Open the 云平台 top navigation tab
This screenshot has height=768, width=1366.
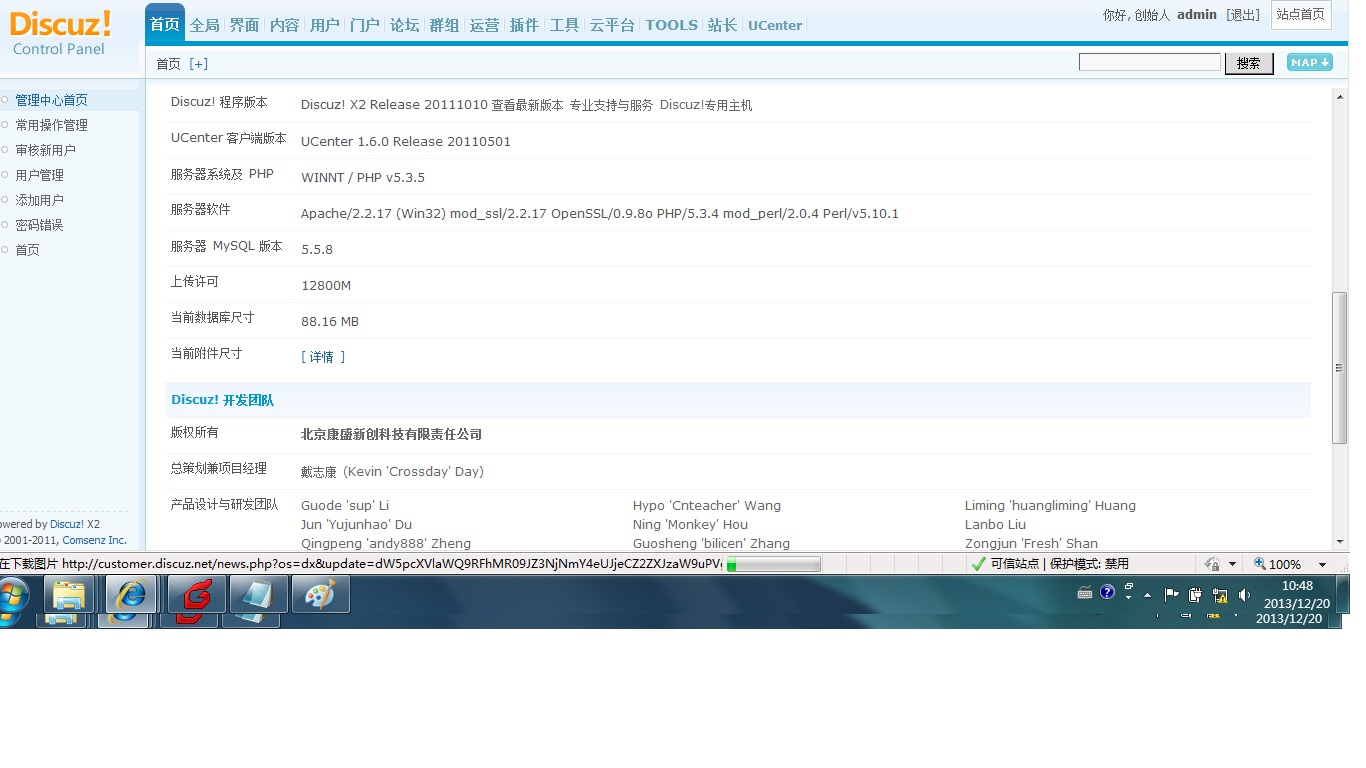tap(612, 25)
